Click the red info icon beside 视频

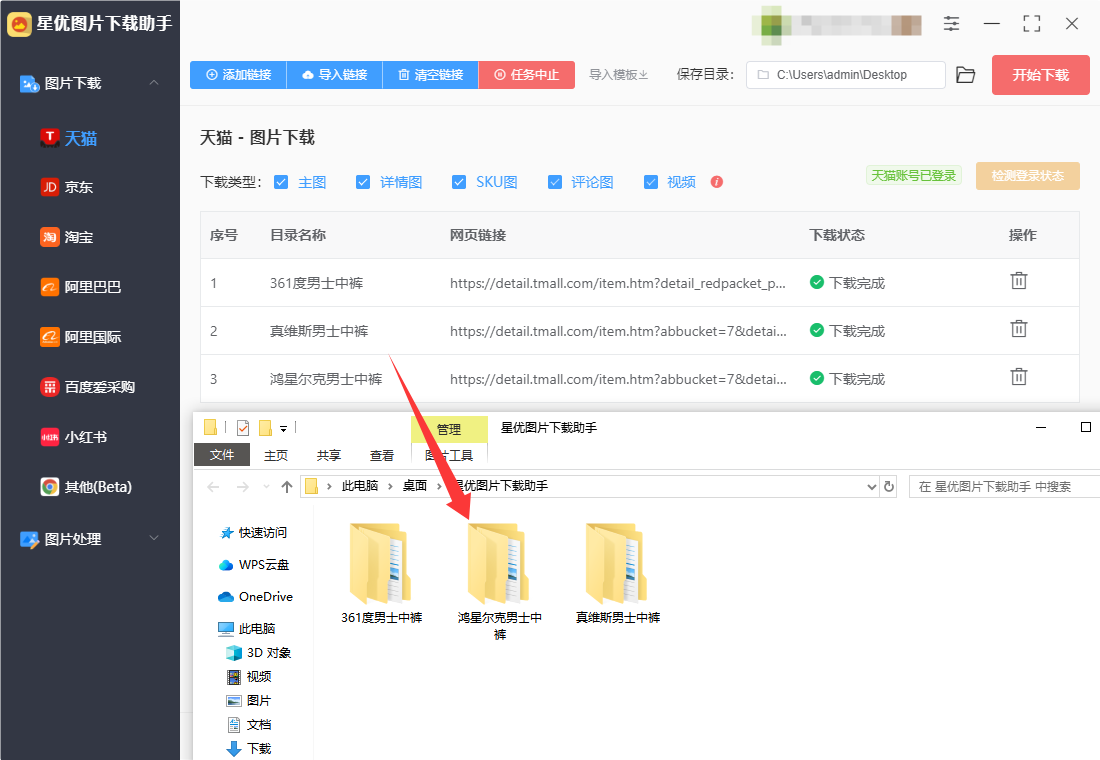click(716, 182)
